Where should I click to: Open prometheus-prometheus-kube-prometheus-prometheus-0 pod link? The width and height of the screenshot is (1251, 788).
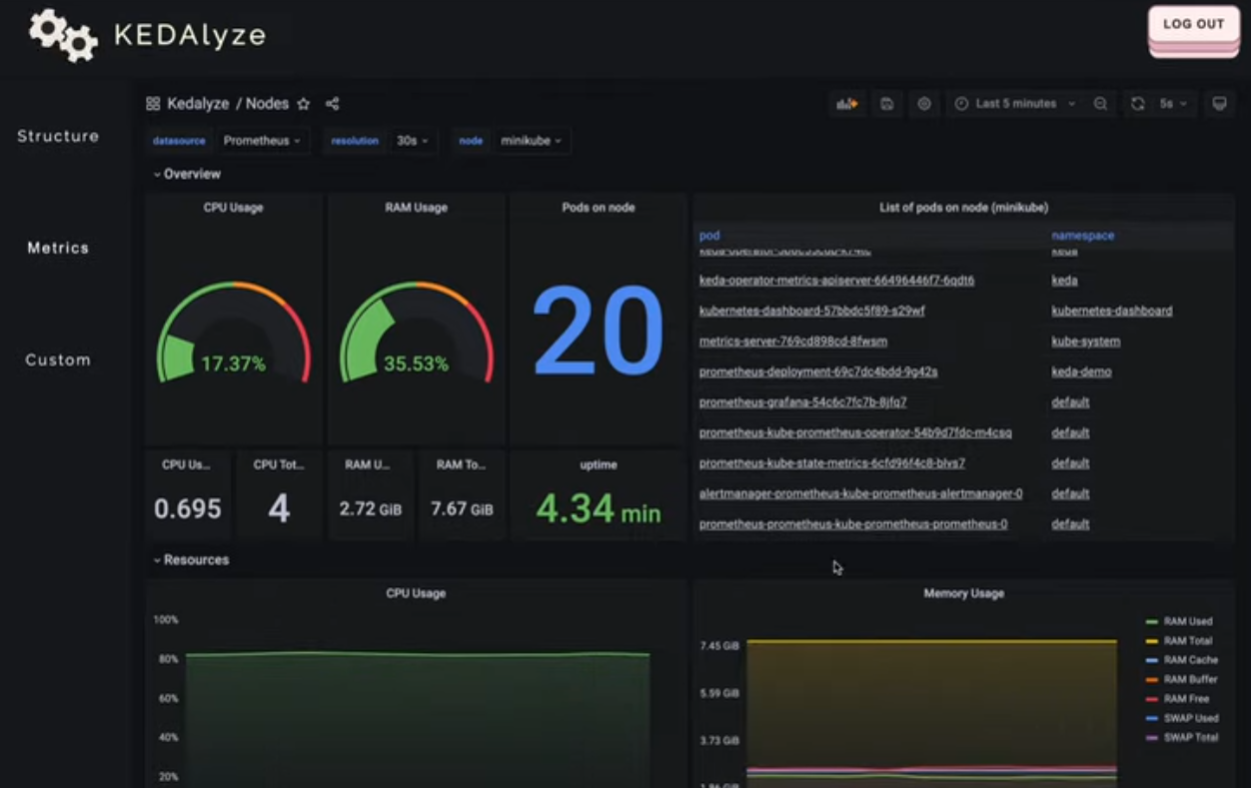tap(853, 524)
